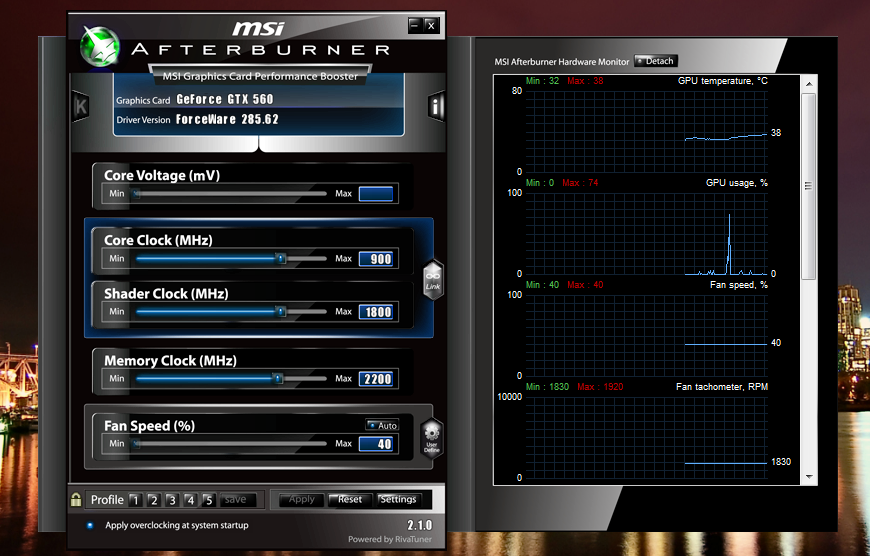Image resolution: width=870 pixels, height=556 pixels.
Task: Click the Core Clock slider handle
Action: tap(281, 259)
